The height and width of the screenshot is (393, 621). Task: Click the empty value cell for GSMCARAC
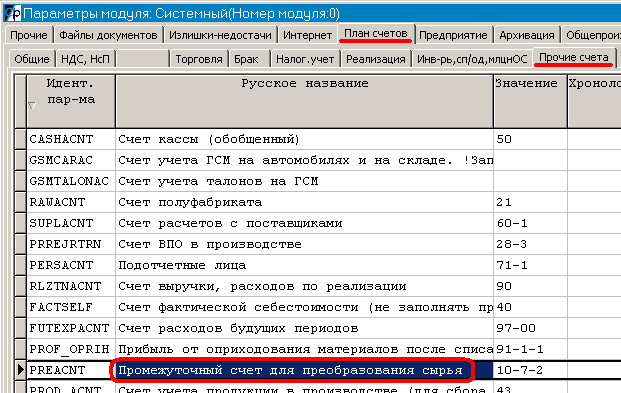tap(530, 160)
